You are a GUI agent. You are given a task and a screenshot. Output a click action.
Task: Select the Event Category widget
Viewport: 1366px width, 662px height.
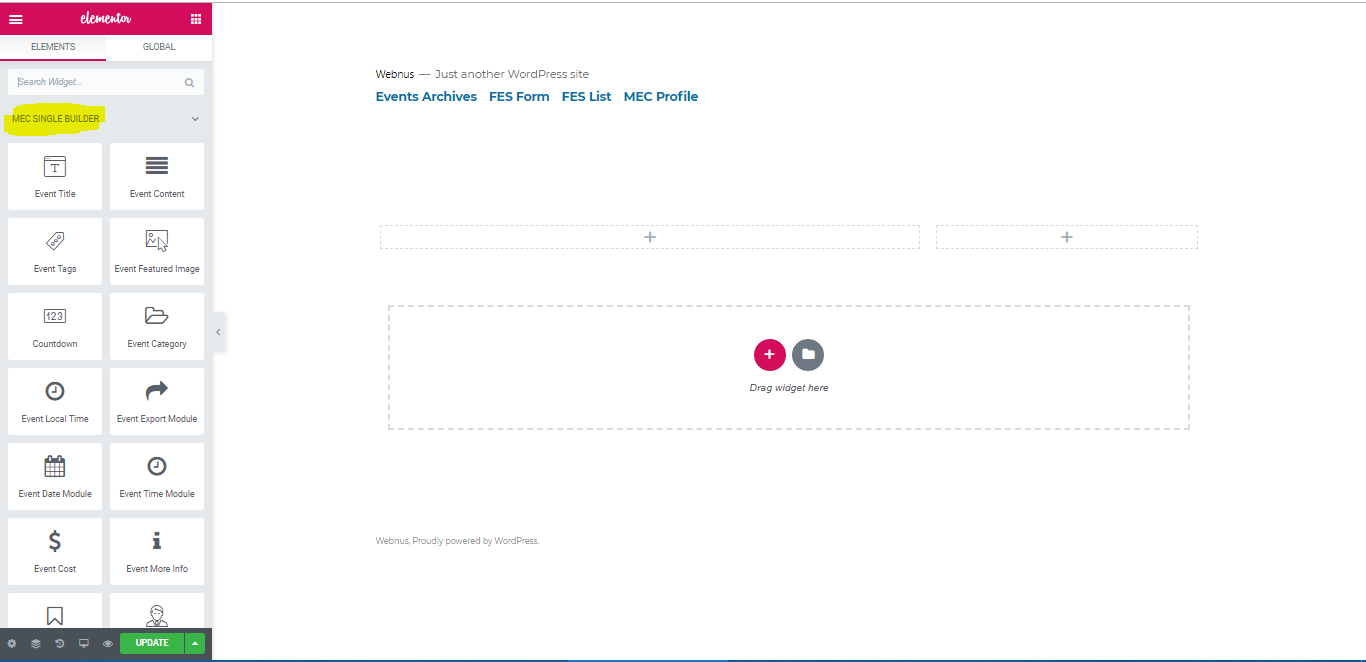[x=157, y=327]
